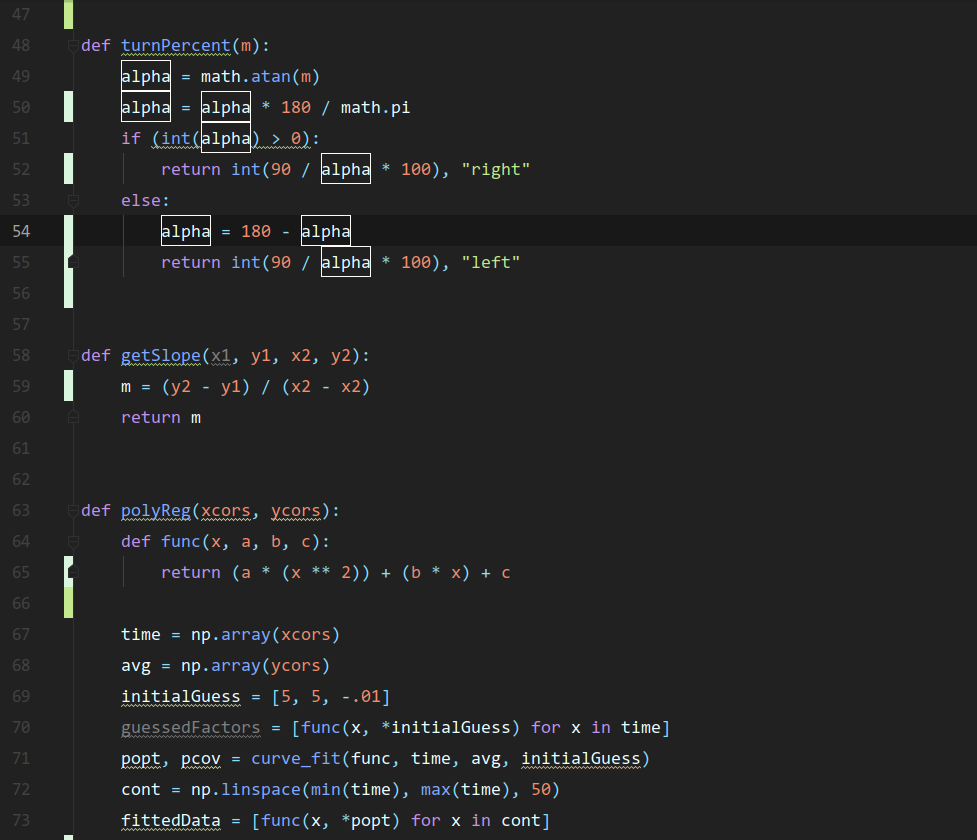Click the fold end marker on line 60
The width and height of the screenshot is (977, 840).
[71, 417]
